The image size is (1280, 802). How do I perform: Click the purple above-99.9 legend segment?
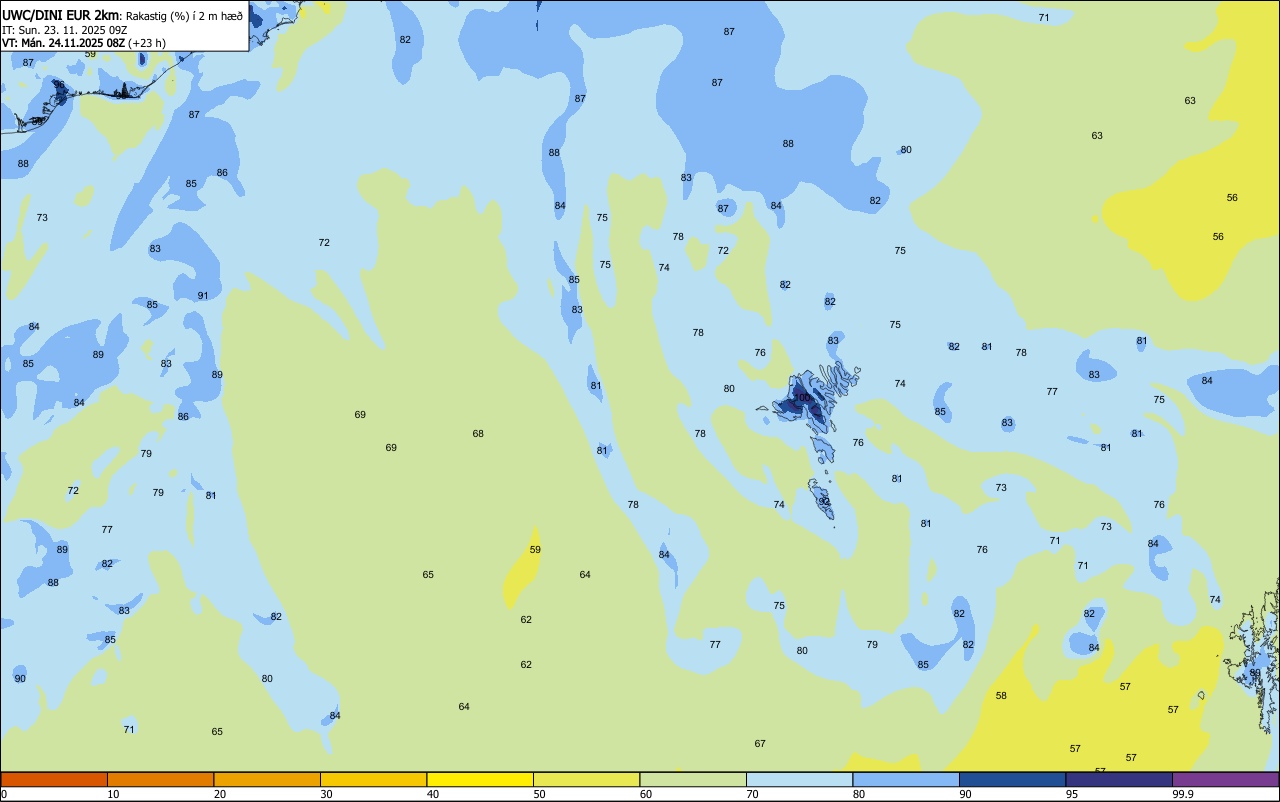click(1225, 779)
